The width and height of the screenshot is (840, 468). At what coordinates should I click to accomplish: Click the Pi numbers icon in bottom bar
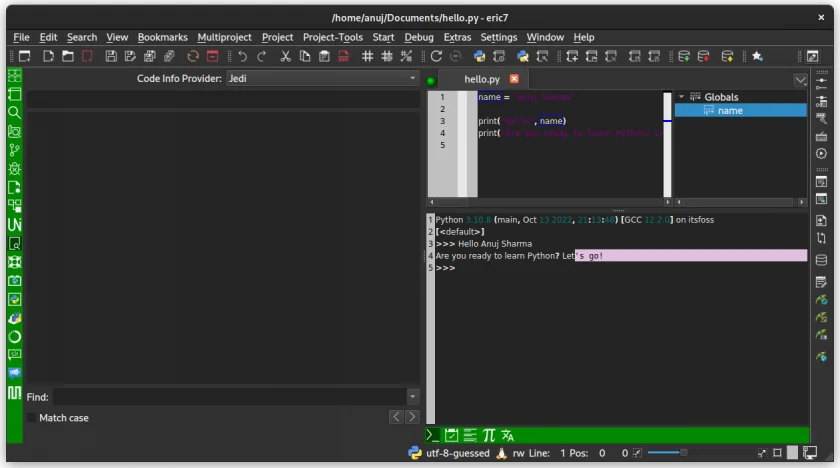click(489, 435)
